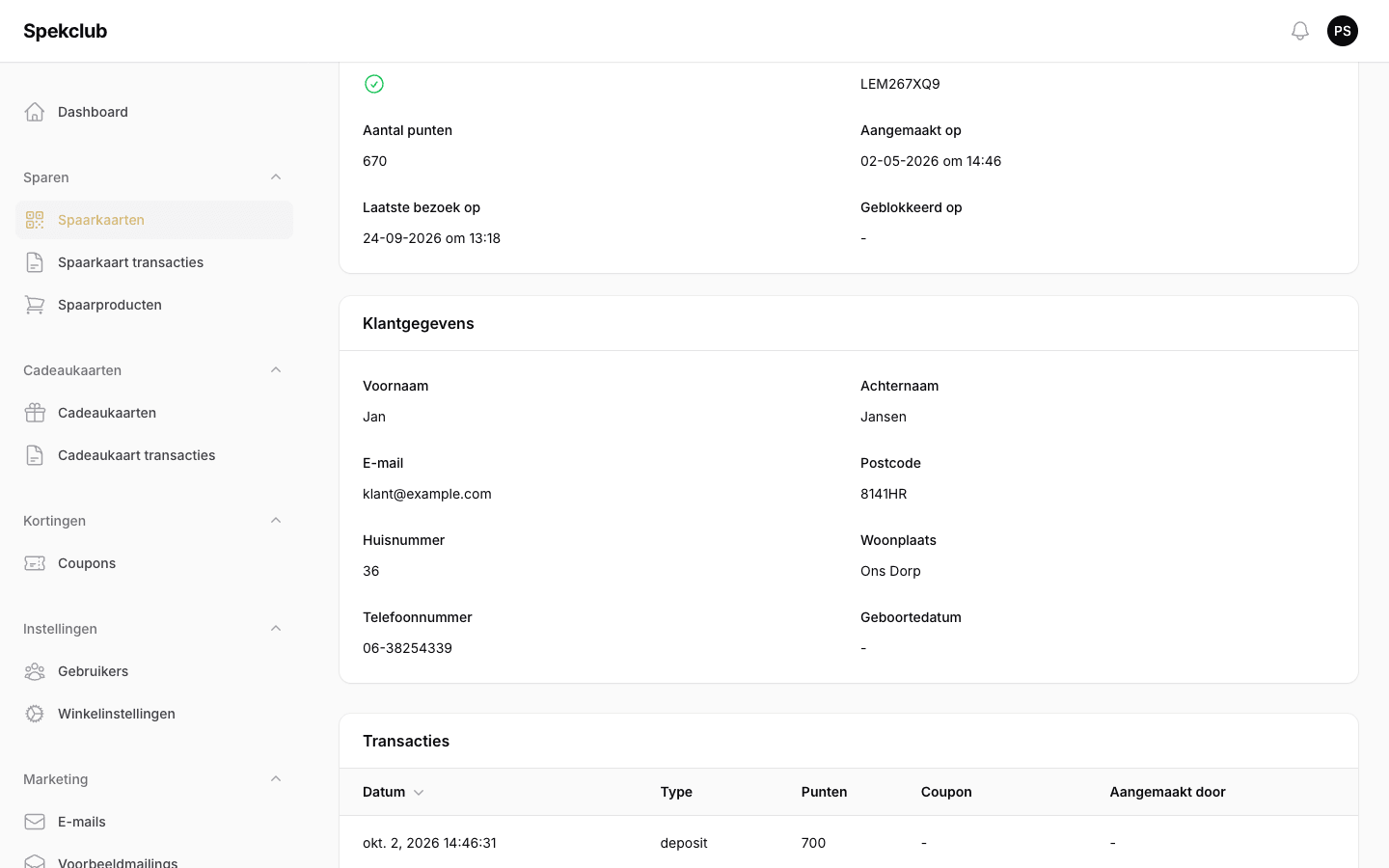This screenshot has height=868, width=1389.
Task: Click the Type column header
Action: tap(676, 792)
